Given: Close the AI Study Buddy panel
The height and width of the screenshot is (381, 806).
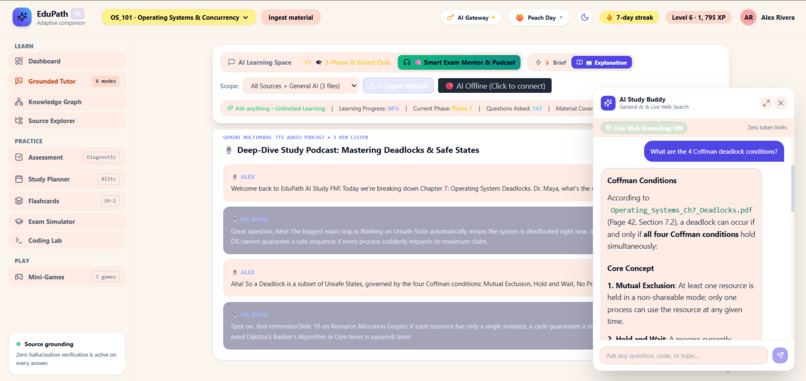Looking at the screenshot, I should tap(780, 103).
